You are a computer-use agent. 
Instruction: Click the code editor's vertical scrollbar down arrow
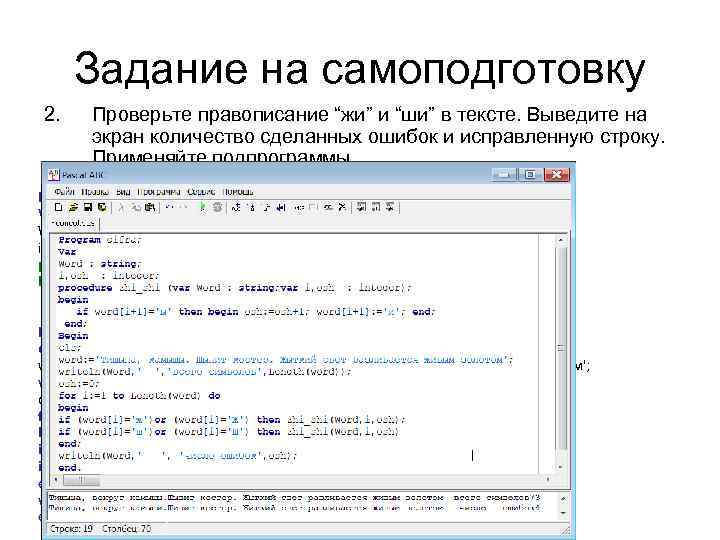click(x=561, y=467)
